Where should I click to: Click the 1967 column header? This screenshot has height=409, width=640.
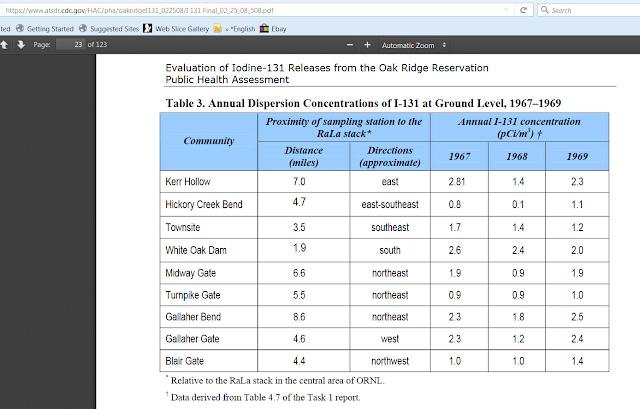[460, 156]
